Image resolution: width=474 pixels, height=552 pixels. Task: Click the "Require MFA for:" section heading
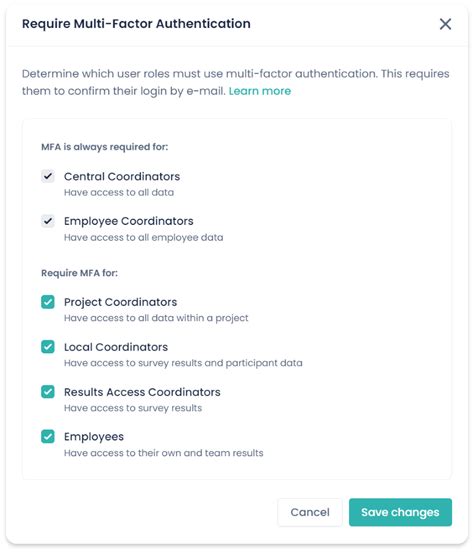79,273
